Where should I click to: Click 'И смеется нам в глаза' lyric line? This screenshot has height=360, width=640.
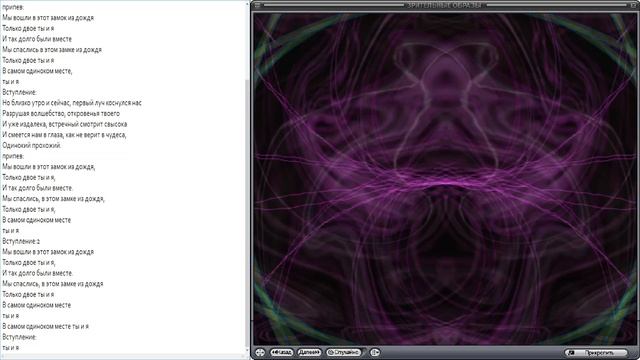pyautogui.click(x=64, y=135)
